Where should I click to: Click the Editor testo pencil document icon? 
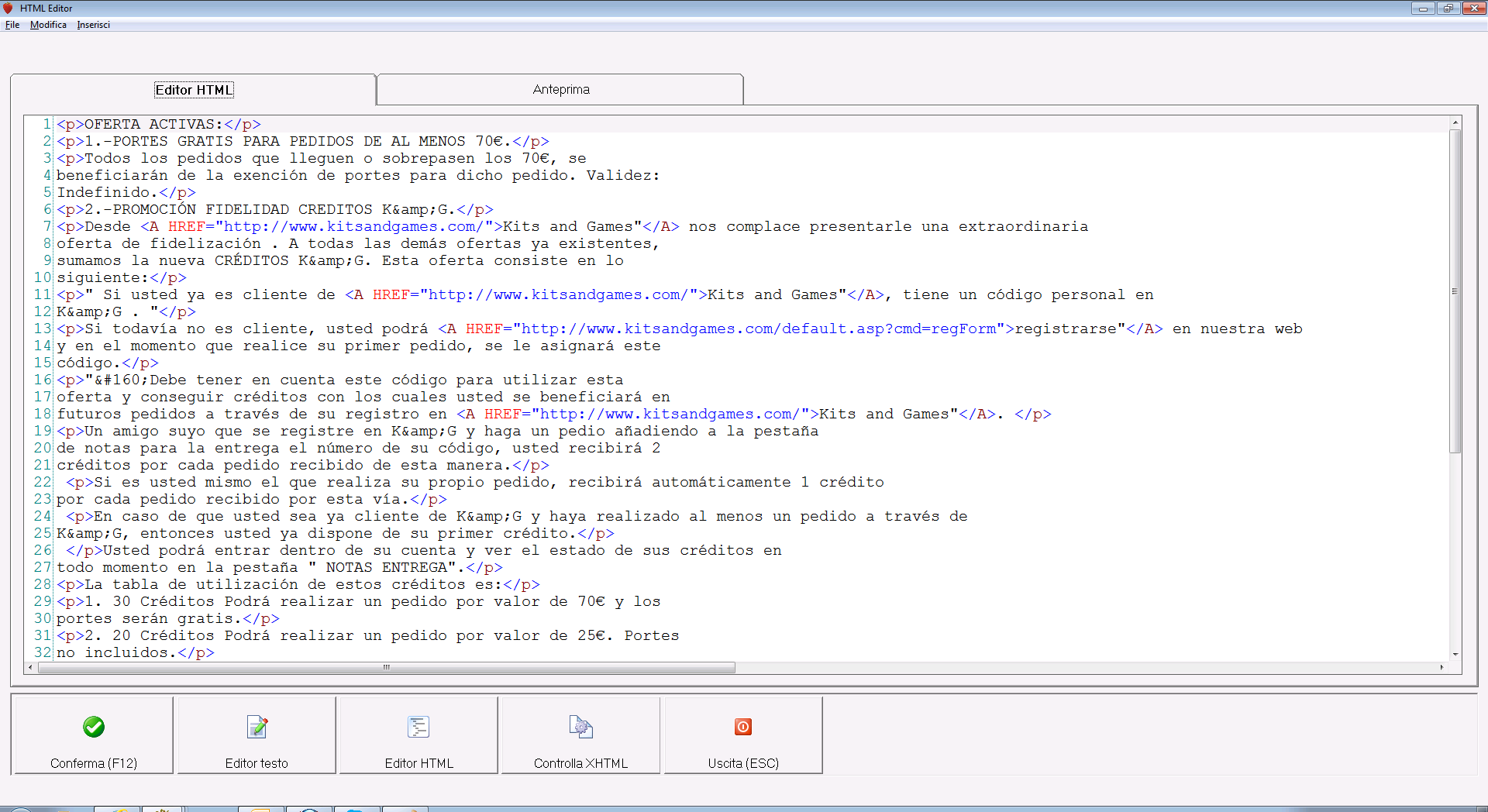coord(257,727)
